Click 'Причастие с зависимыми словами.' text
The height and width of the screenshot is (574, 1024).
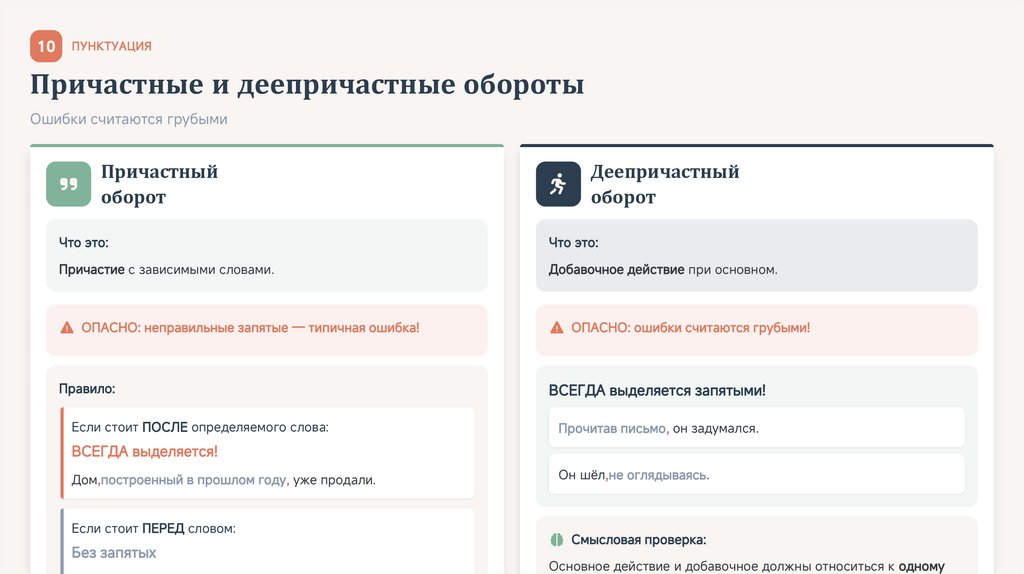167,270
